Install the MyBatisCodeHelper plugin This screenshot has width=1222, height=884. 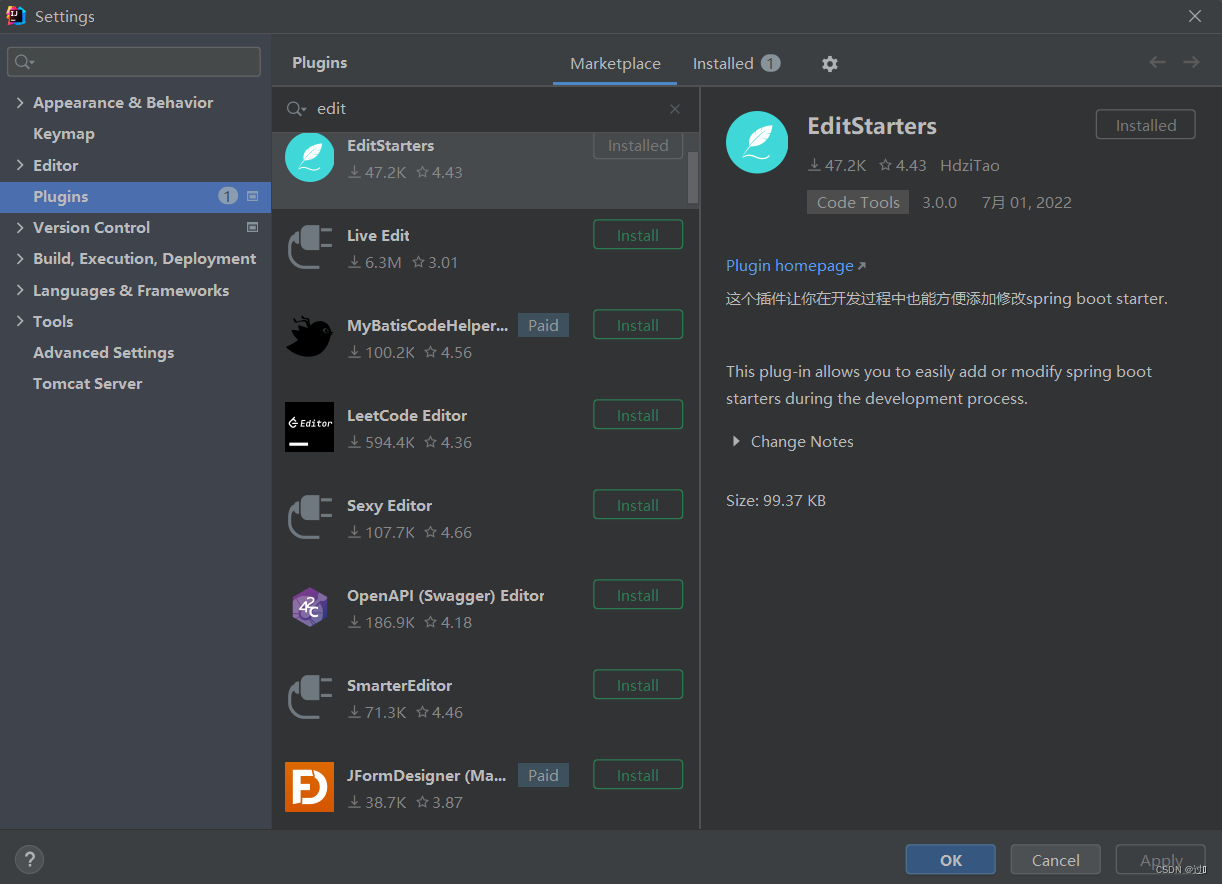(x=638, y=325)
